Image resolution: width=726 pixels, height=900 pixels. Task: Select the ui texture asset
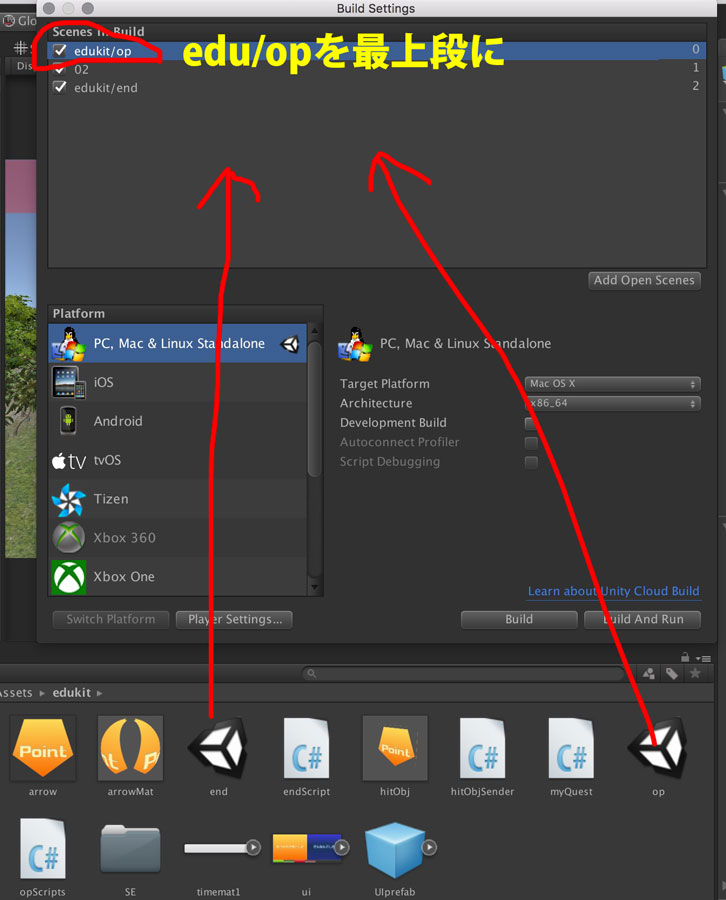(x=306, y=848)
